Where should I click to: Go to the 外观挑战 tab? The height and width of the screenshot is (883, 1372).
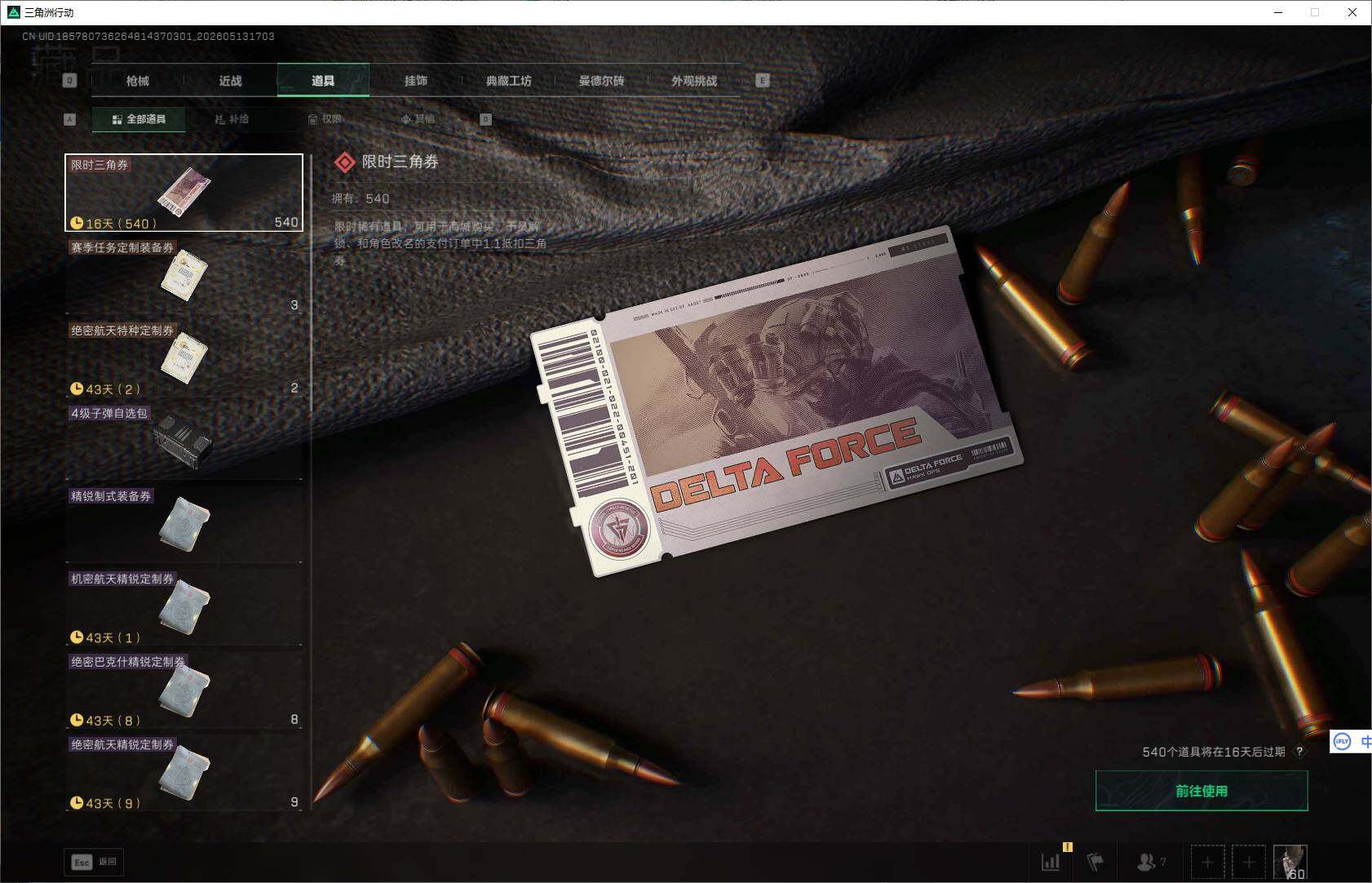tap(694, 81)
